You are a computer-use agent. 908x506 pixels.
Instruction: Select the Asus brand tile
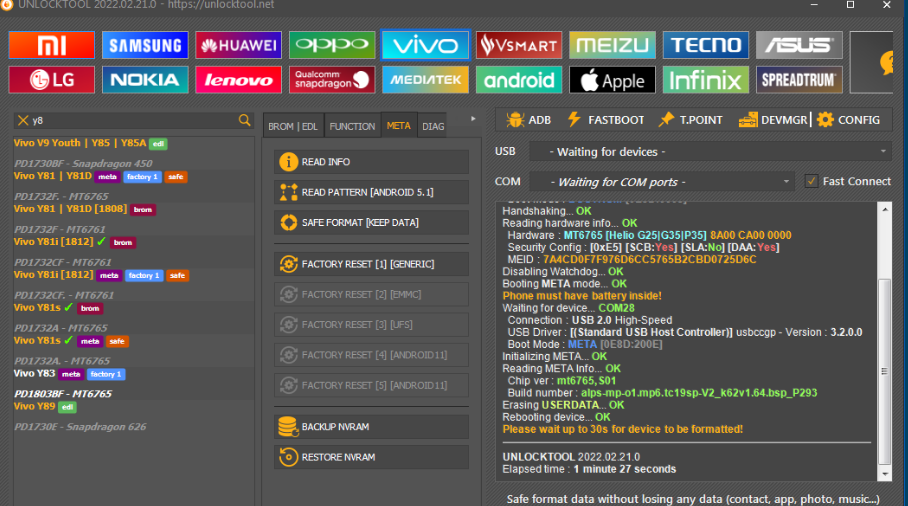click(x=799, y=45)
